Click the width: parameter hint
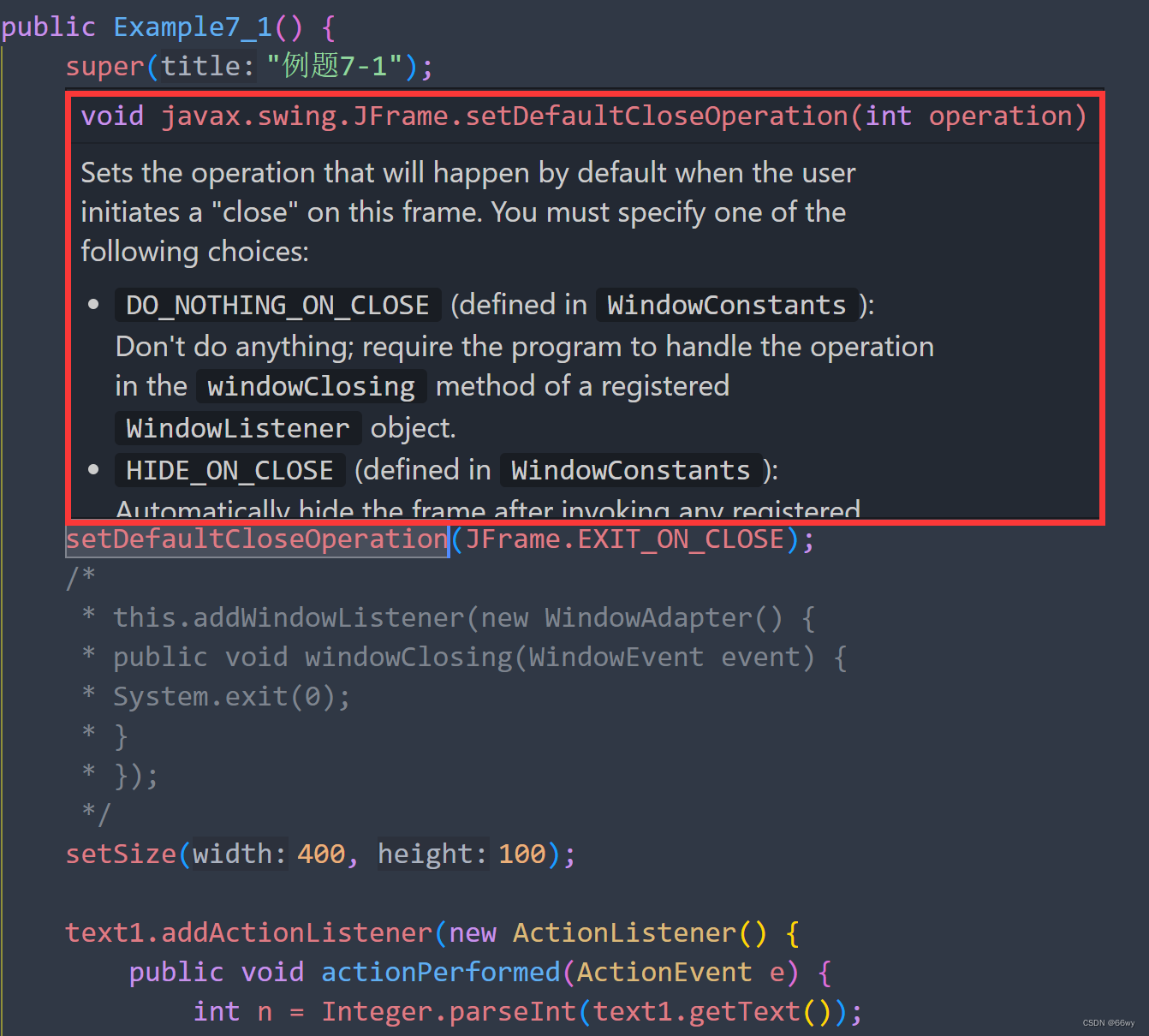 [x=240, y=854]
